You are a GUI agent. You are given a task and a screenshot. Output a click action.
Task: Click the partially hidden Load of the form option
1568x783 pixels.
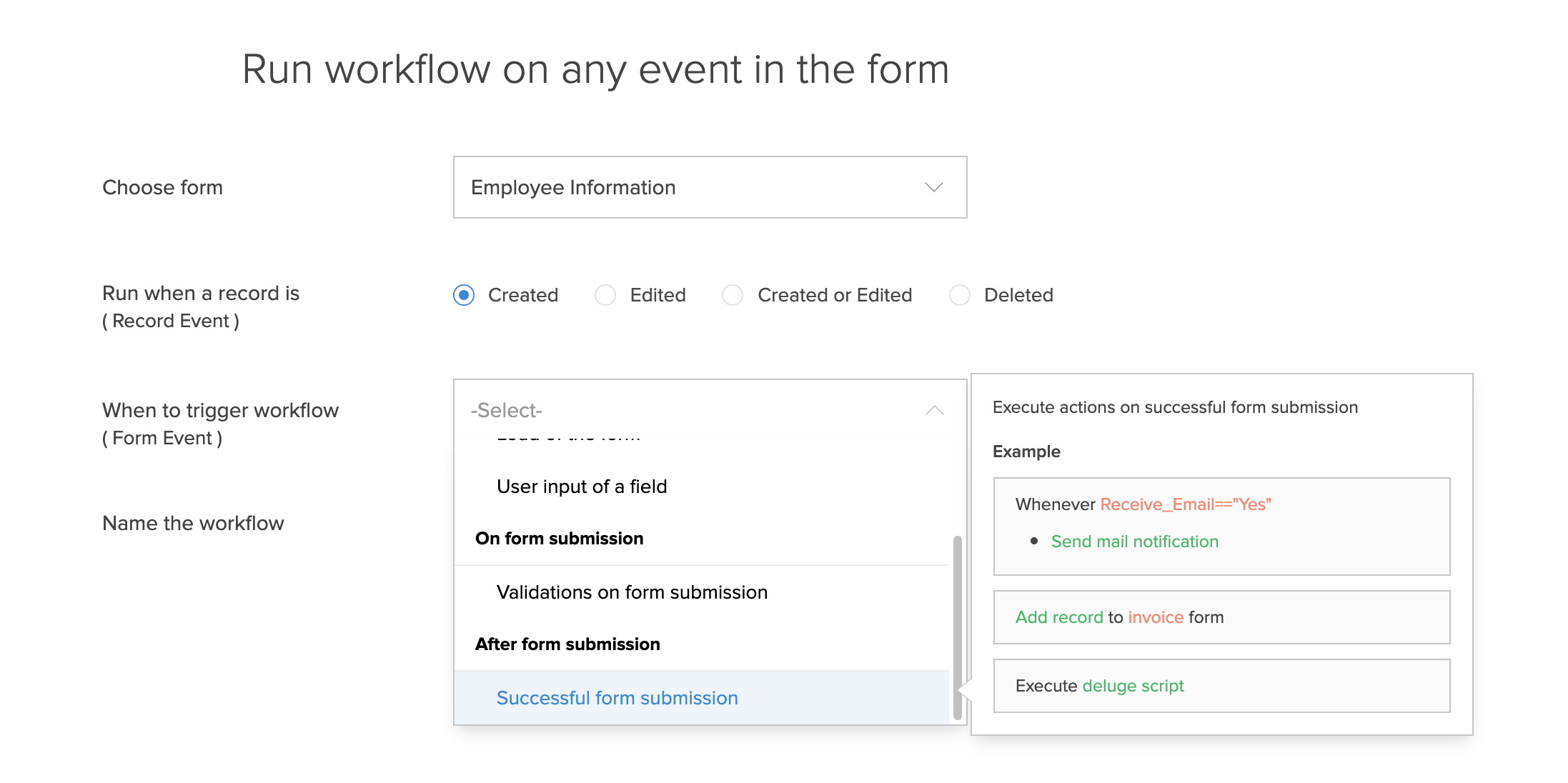tap(569, 437)
